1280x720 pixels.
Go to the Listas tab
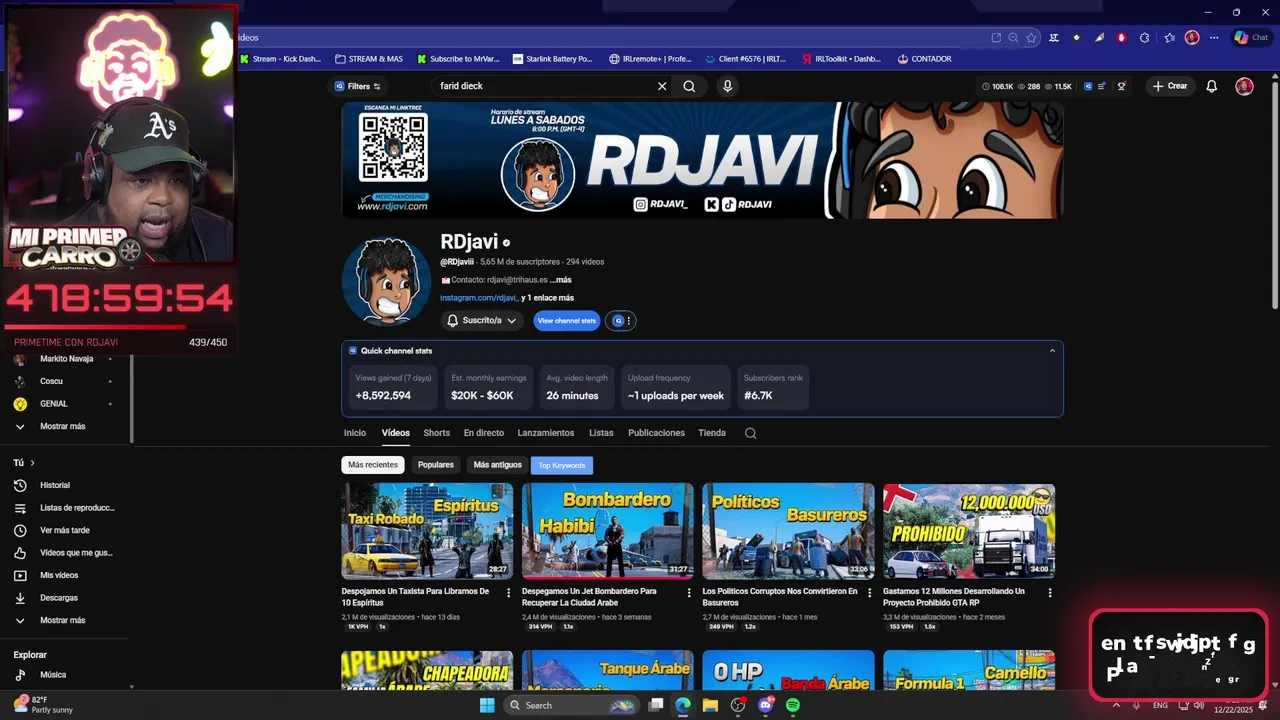[x=601, y=433]
